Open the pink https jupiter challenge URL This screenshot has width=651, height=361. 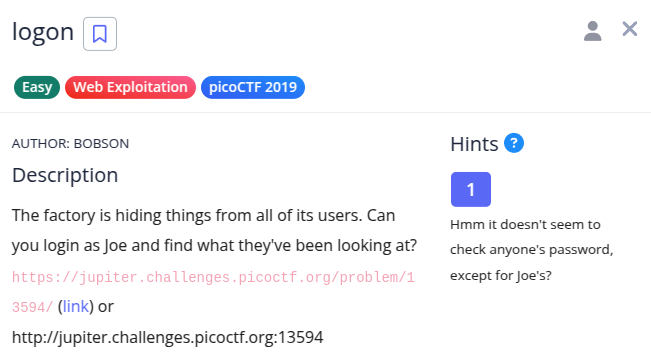213,278
